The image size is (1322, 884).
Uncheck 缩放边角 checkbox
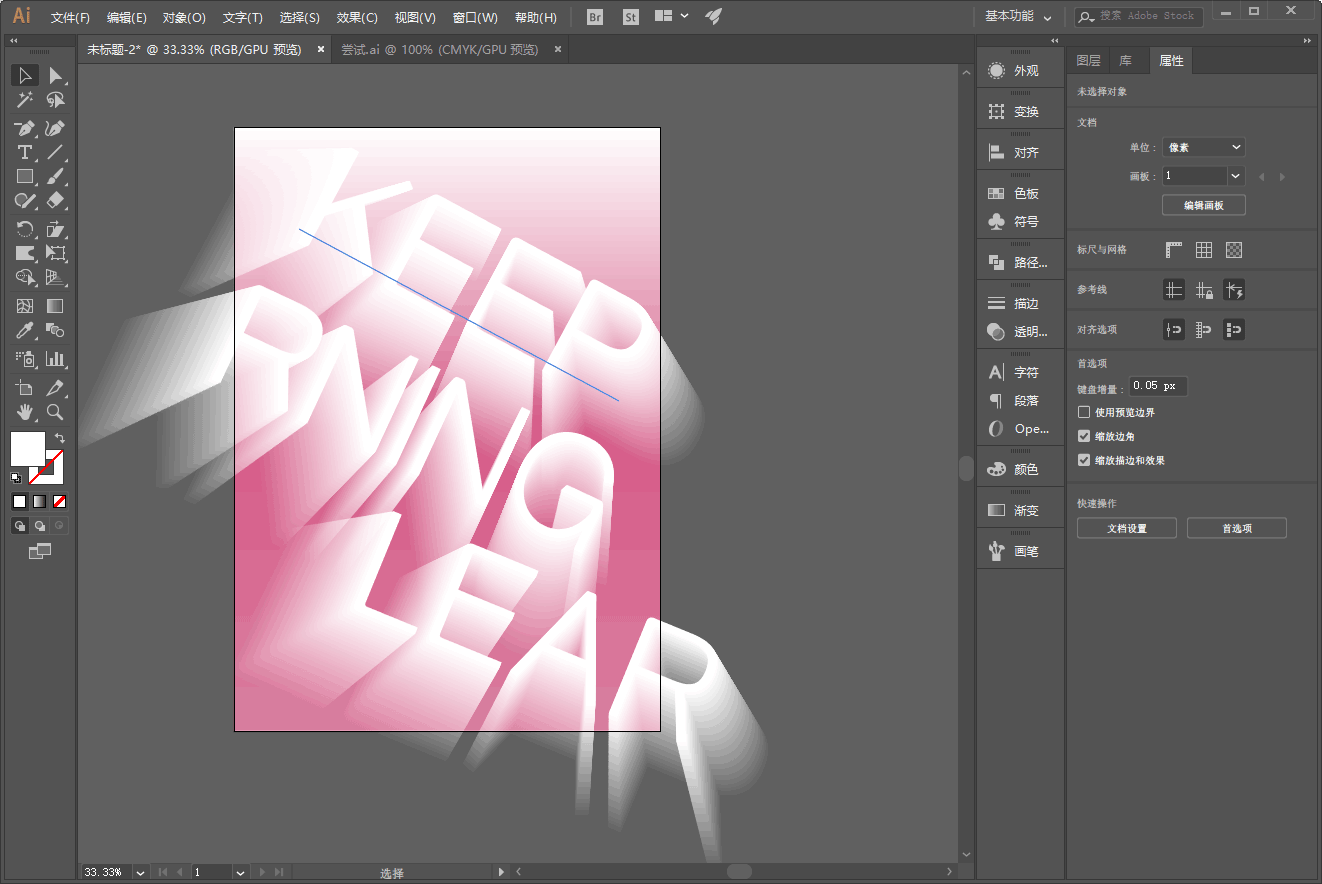[x=1084, y=436]
